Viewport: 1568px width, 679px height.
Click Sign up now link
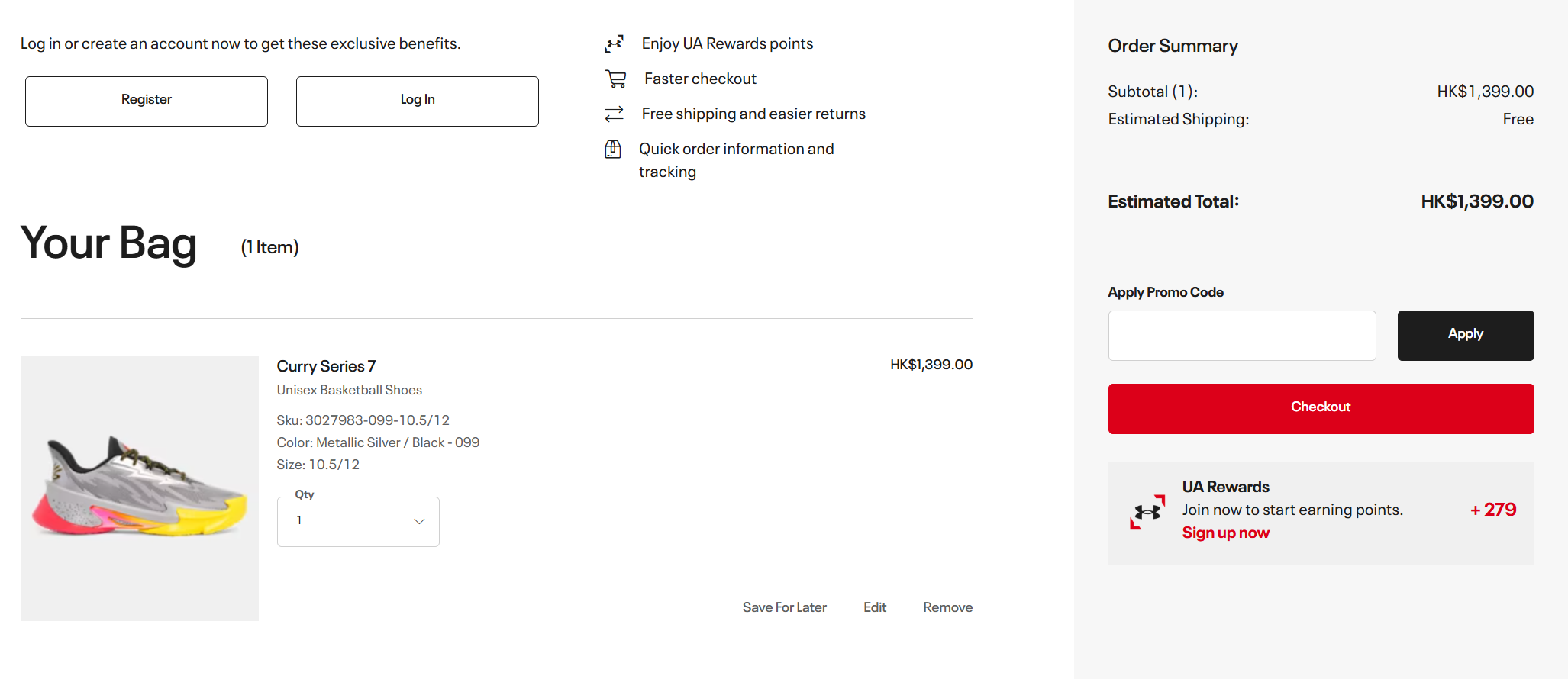click(1225, 533)
